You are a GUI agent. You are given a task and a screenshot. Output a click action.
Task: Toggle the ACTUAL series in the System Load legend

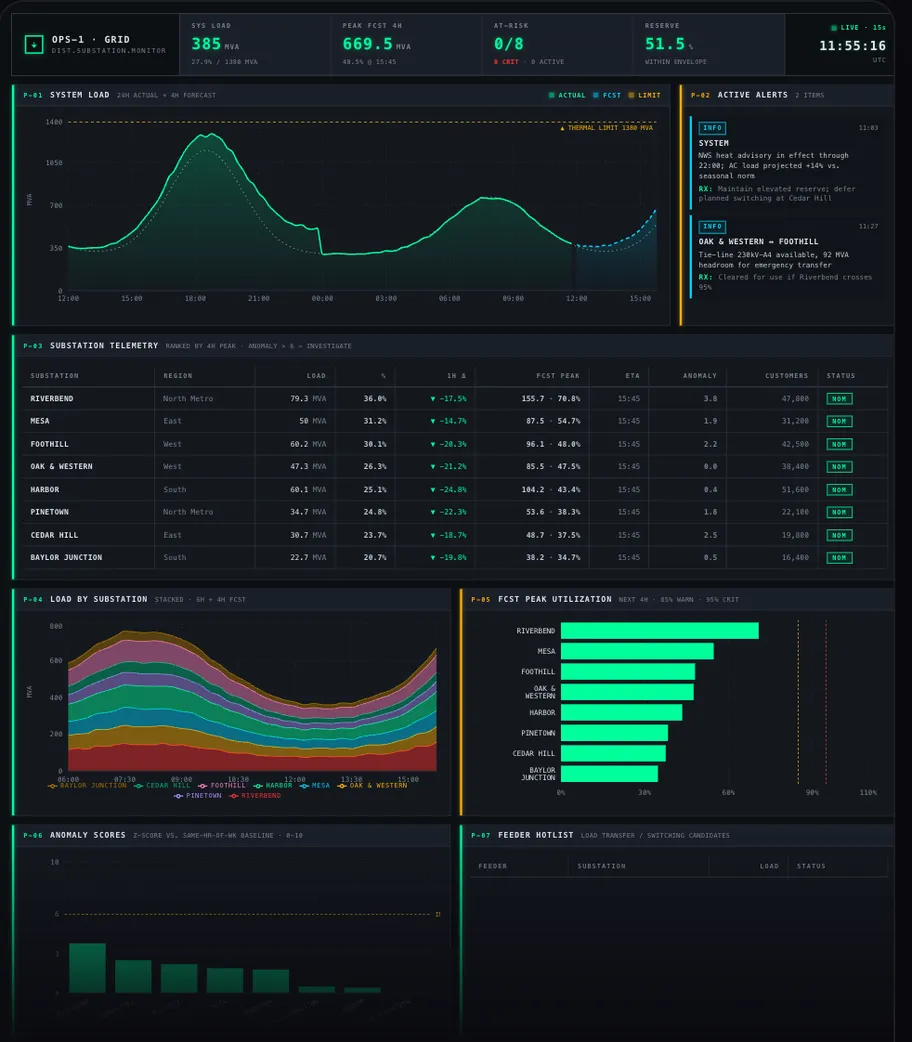(567, 95)
